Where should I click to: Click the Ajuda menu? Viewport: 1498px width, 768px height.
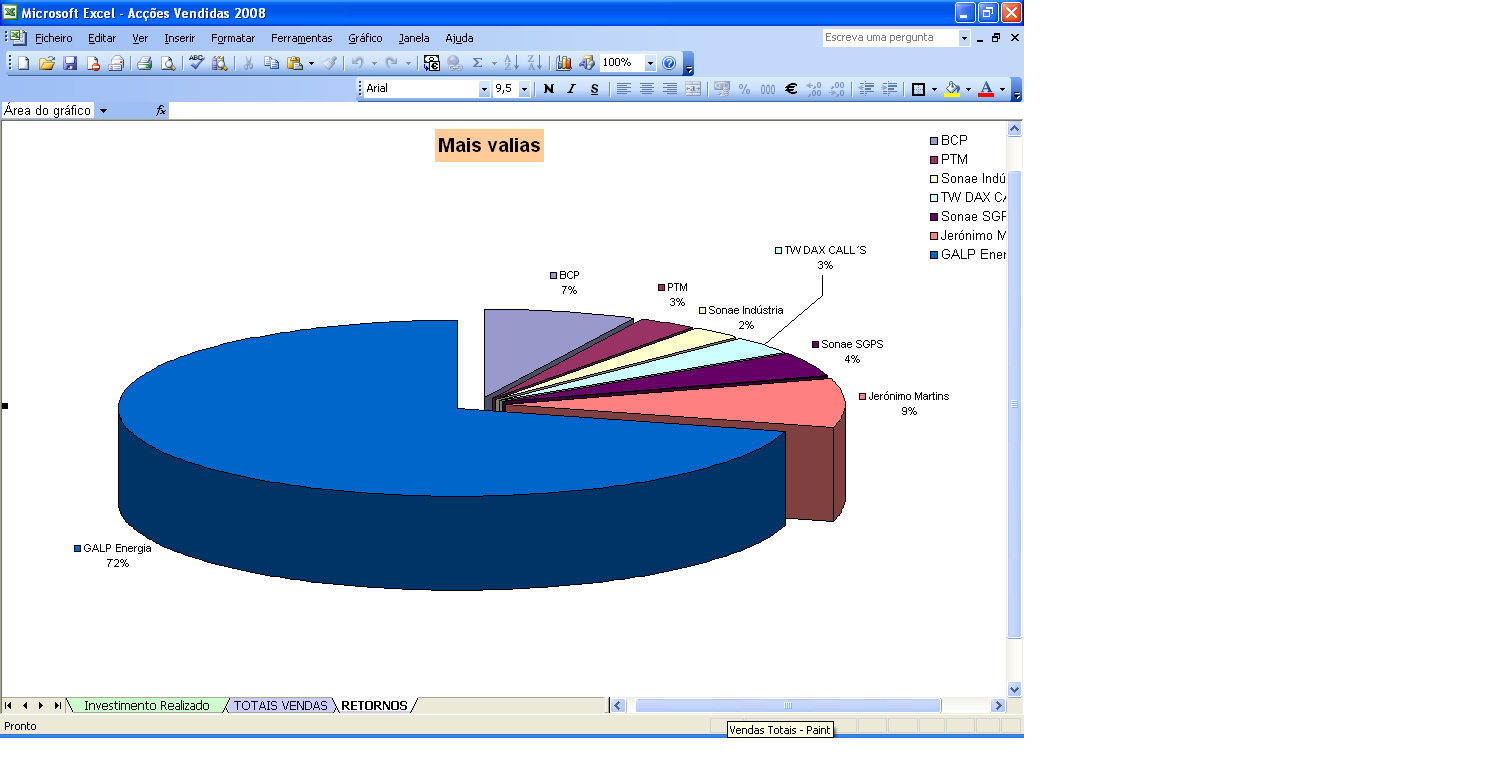point(459,38)
